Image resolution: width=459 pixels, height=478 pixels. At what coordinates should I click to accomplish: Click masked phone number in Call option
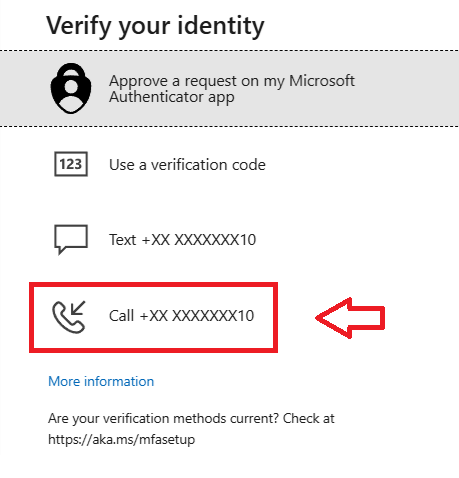(x=197, y=316)
